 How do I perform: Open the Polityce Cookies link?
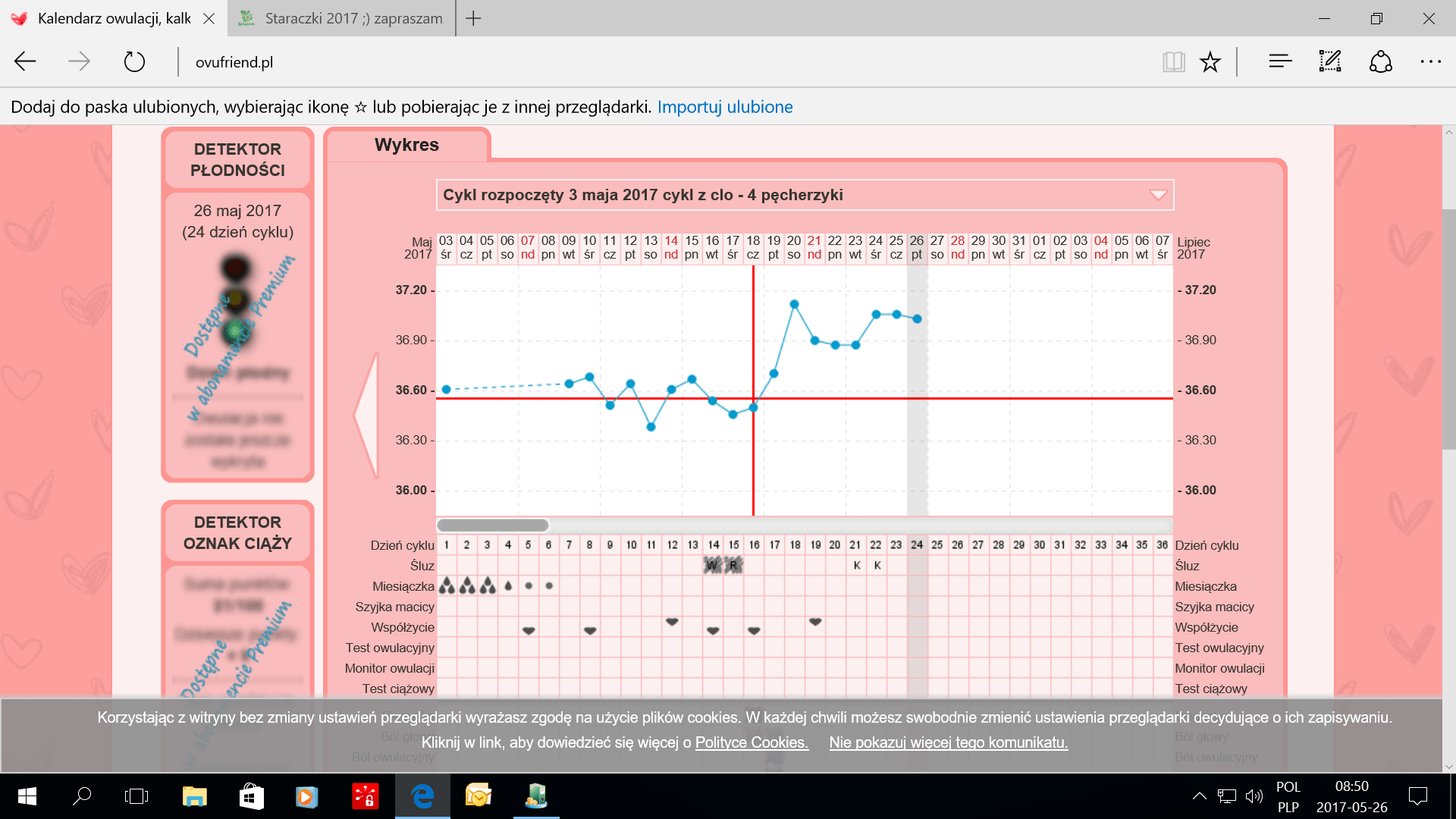coord(751,742)
